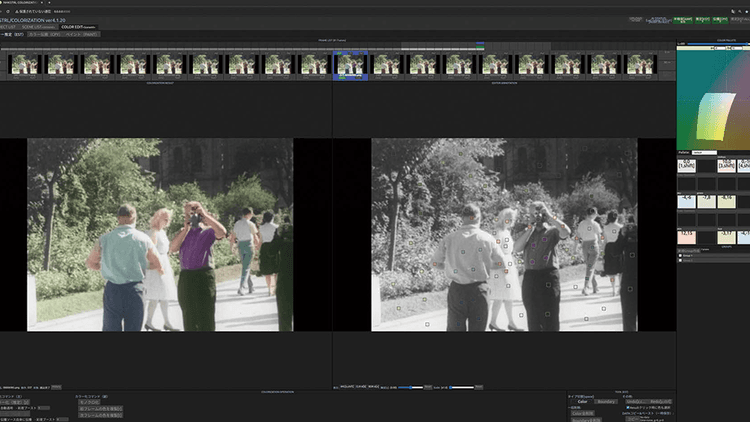The image size is (750, 422).
Task: Click the yellow-green gradient in the color picker
Action: [716, 117]
